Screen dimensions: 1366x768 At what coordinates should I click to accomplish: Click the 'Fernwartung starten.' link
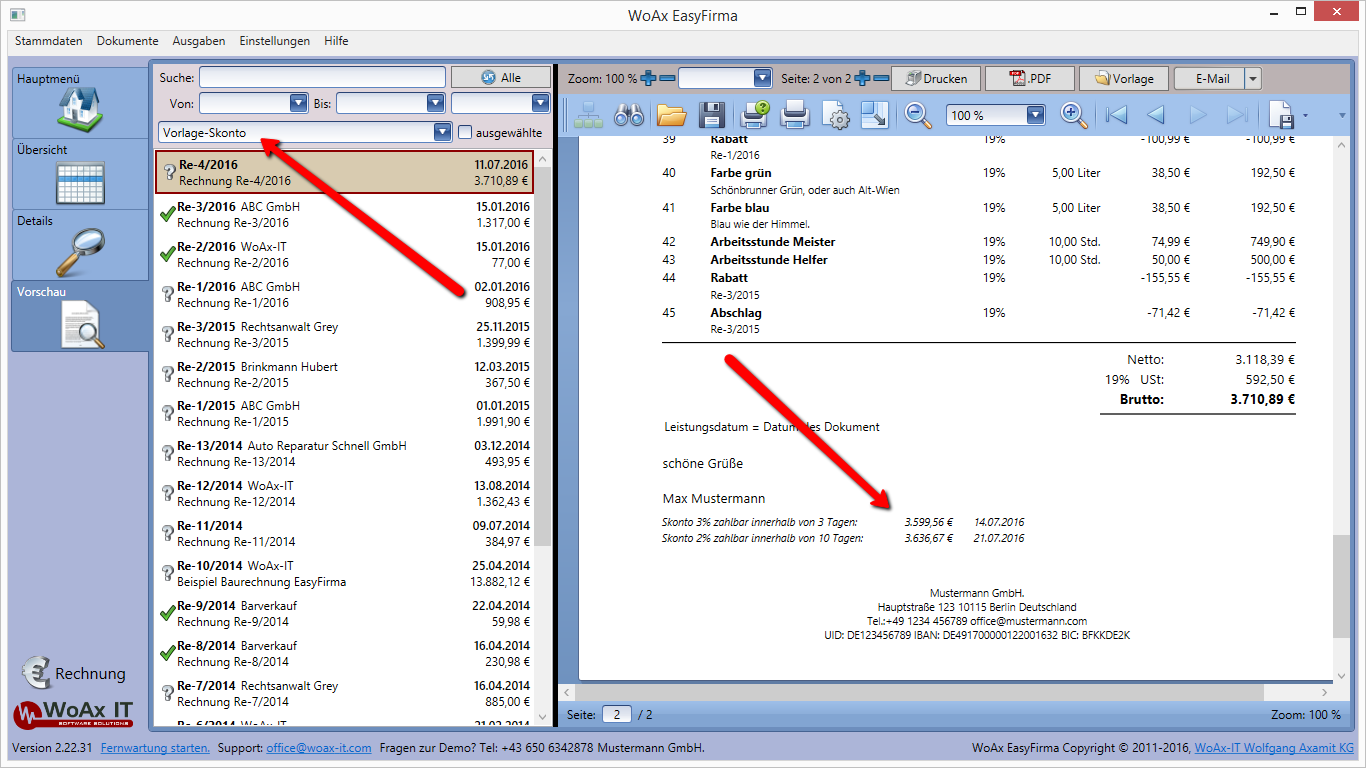tap(155, 748)
